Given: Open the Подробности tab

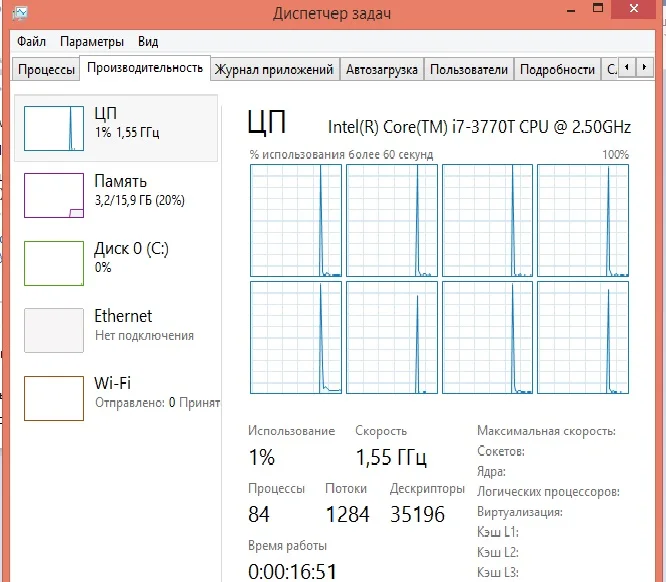Looking at the screenshot, I should (557, 69).
